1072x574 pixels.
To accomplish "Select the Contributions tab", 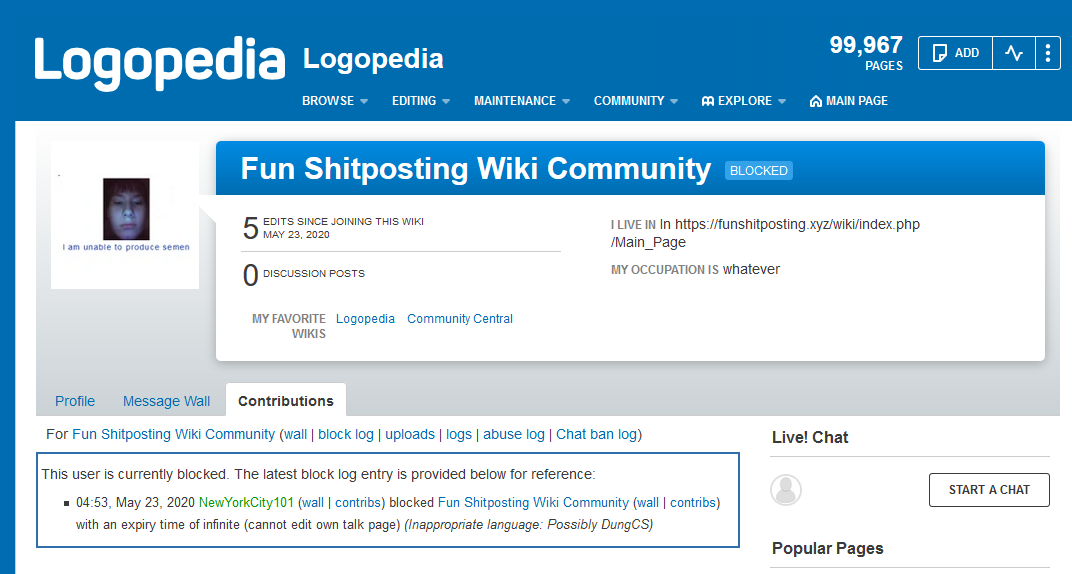I will click(286, 401).
